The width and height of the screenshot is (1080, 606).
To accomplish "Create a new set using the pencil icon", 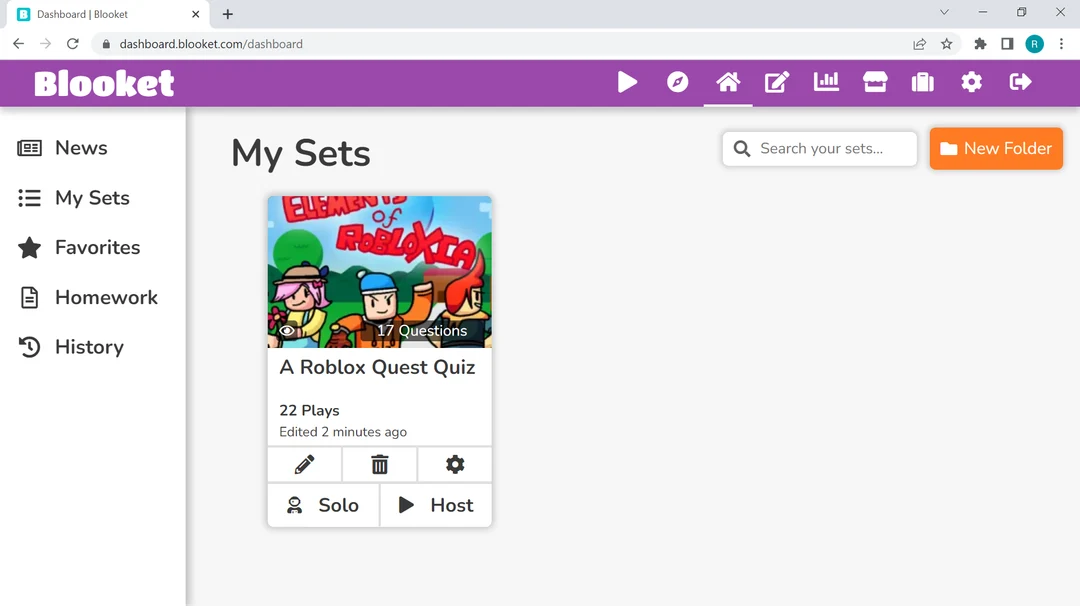I will [x=777, y=83].
